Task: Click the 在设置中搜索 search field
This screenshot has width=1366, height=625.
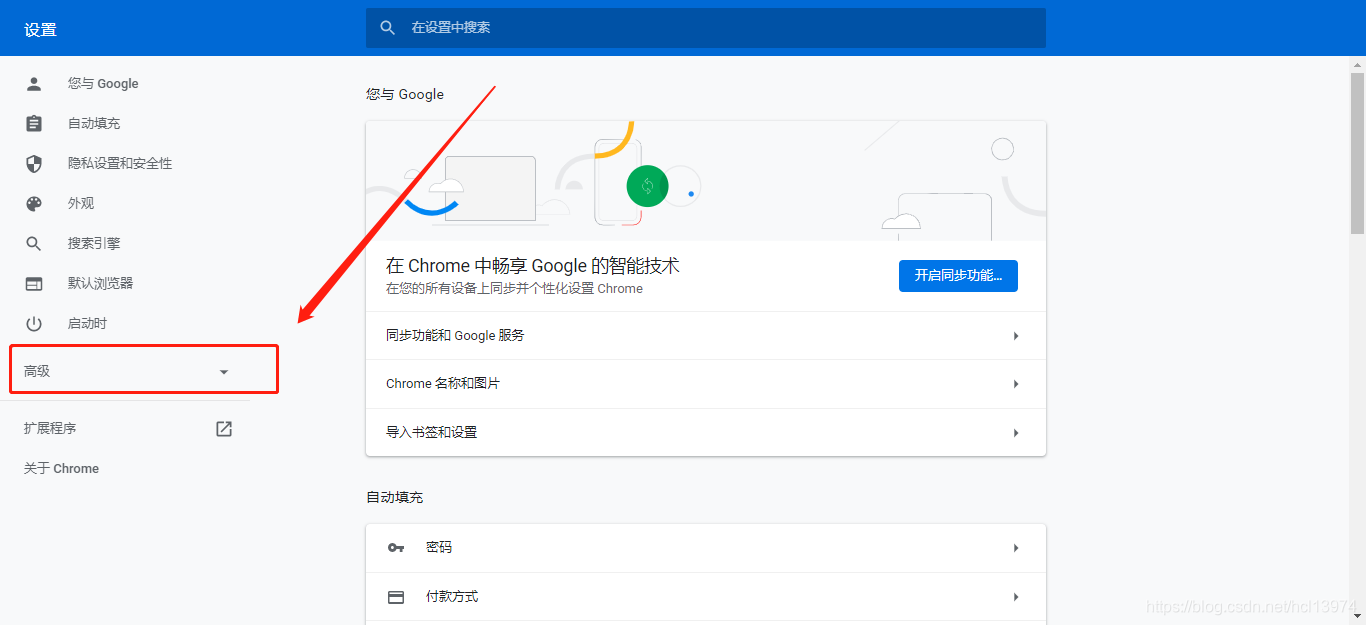Action: pyautogui.click(x=706, y=28)
